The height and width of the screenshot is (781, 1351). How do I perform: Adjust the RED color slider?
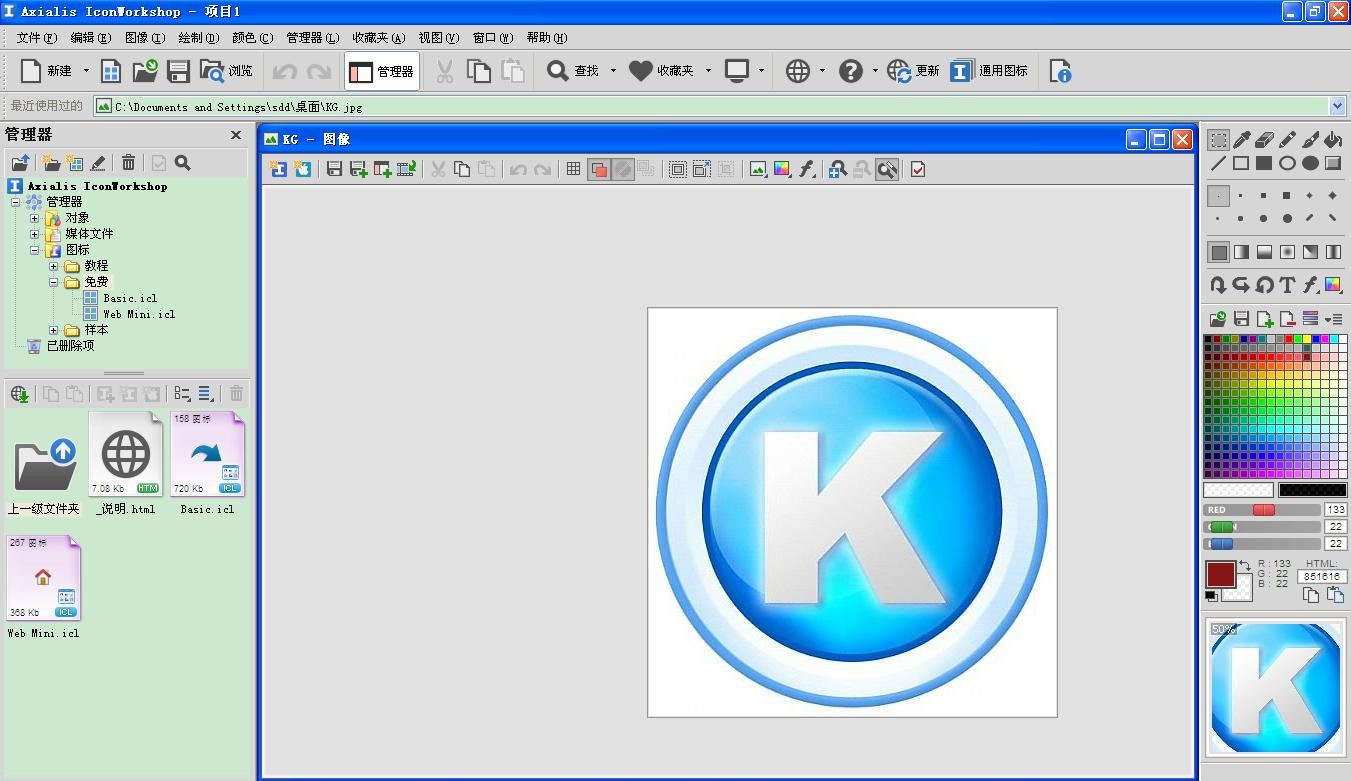click(1262, 510)
